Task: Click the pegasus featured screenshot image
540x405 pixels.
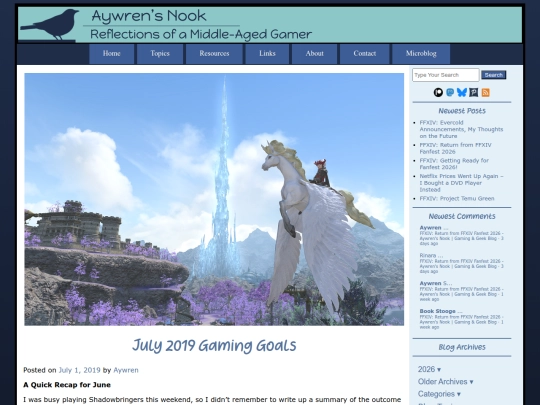Action: point(214,199)
